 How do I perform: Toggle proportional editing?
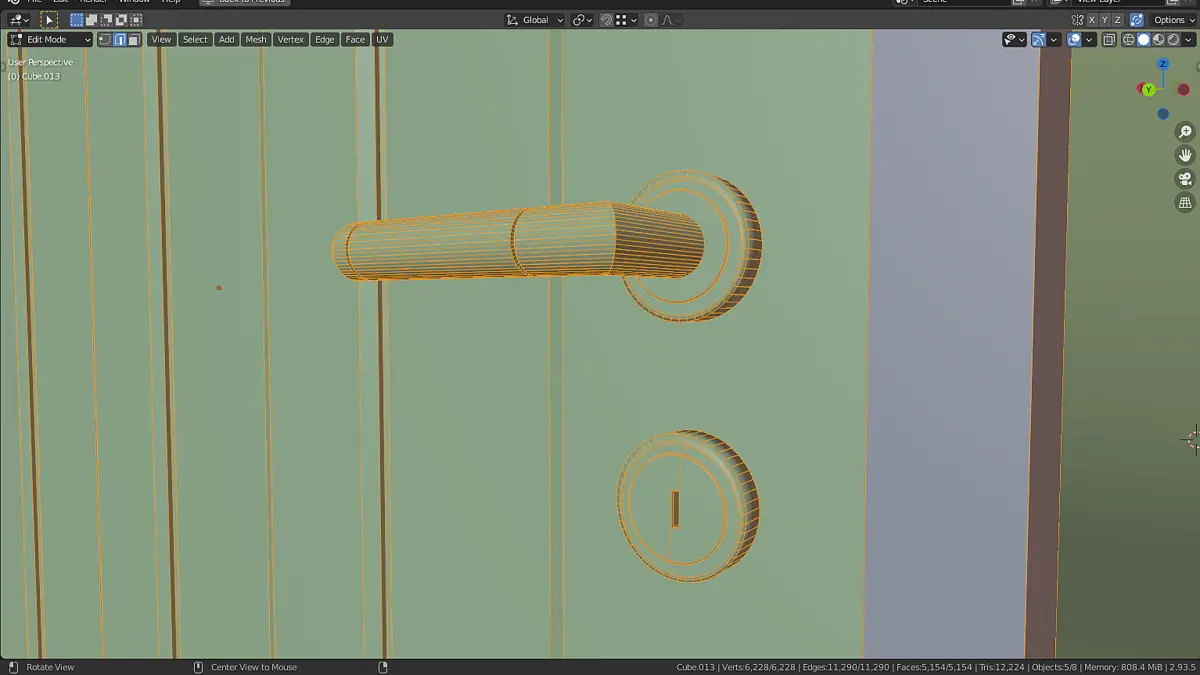(651, 20)
